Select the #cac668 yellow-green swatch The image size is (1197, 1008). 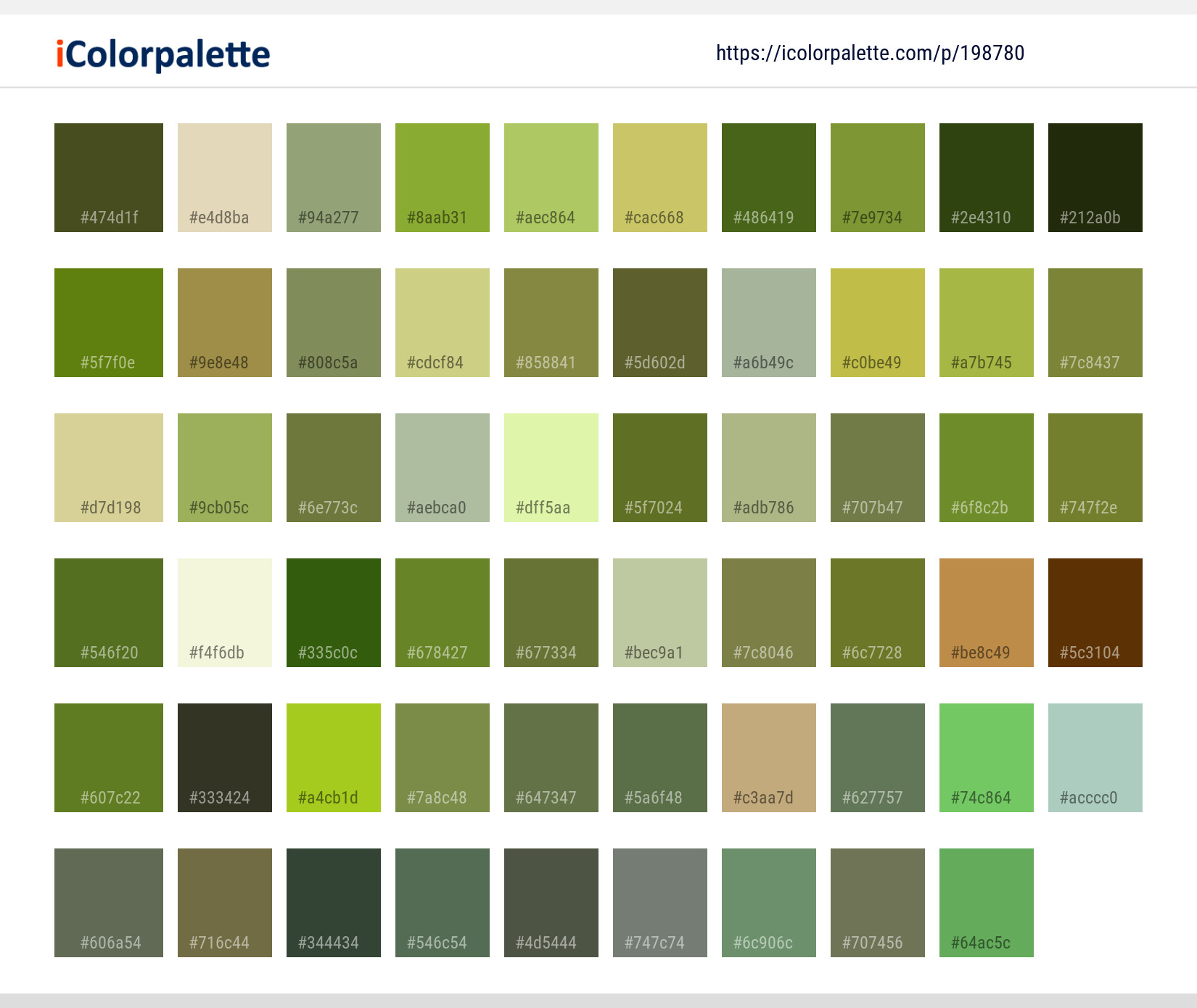660,178
